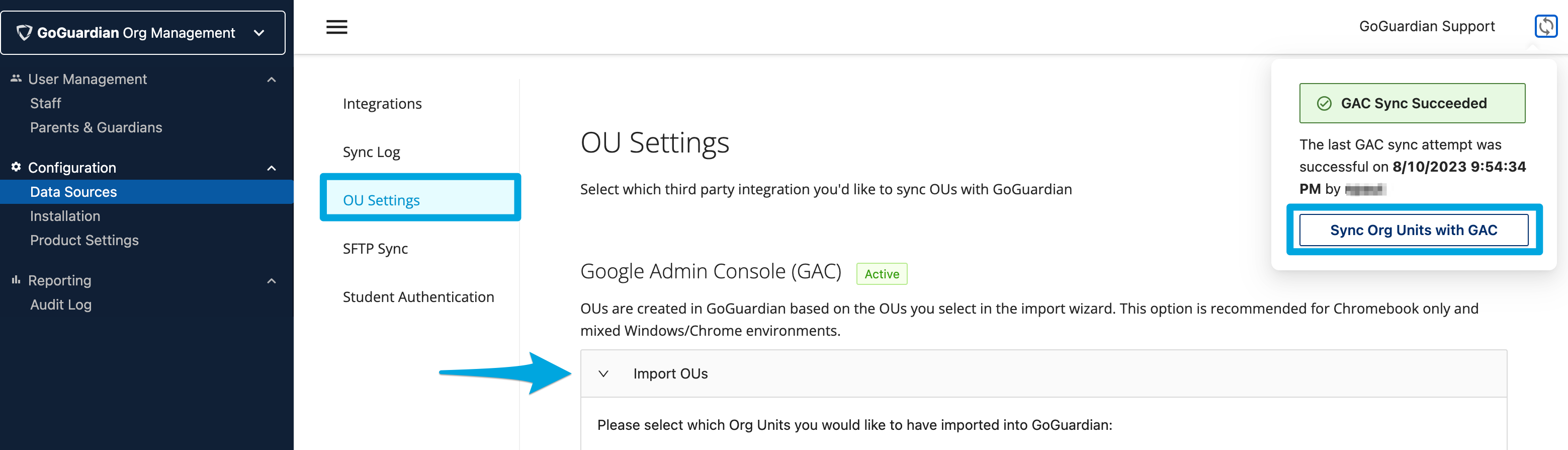Click the green Active status badge
Viewport: 1568px width, 450px height.
882,273
